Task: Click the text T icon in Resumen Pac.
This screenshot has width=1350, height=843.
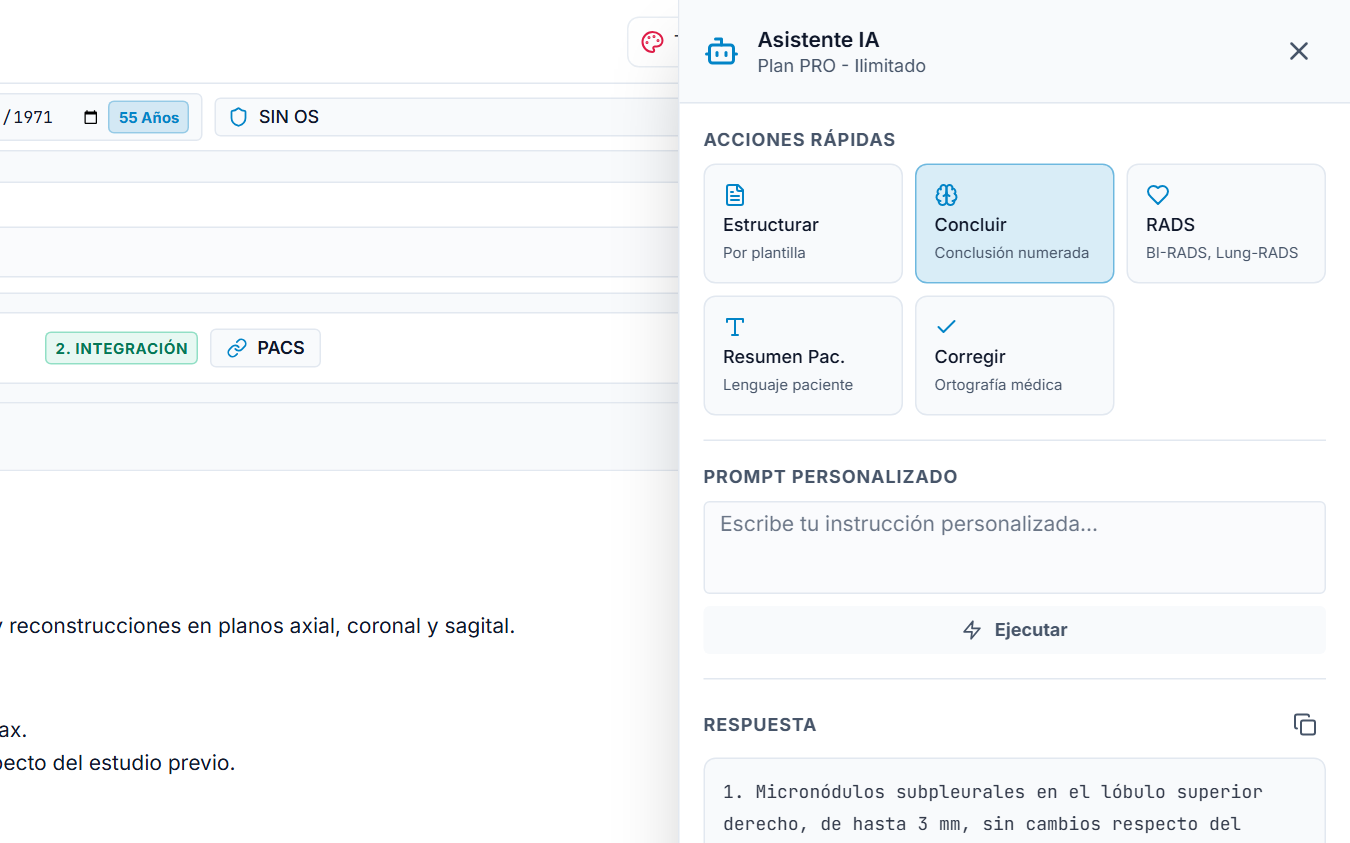Action: tap(735, 327)
